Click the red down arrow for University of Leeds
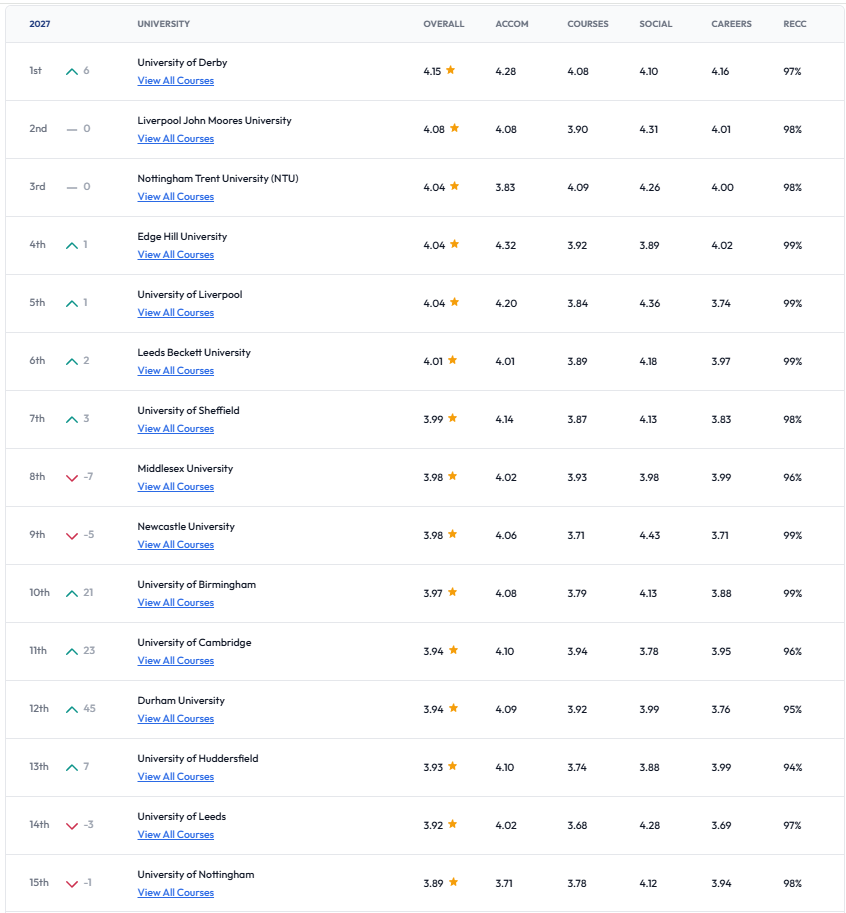Image resolution: width=846 pixels, height=913 pixels. coord(72,826)
